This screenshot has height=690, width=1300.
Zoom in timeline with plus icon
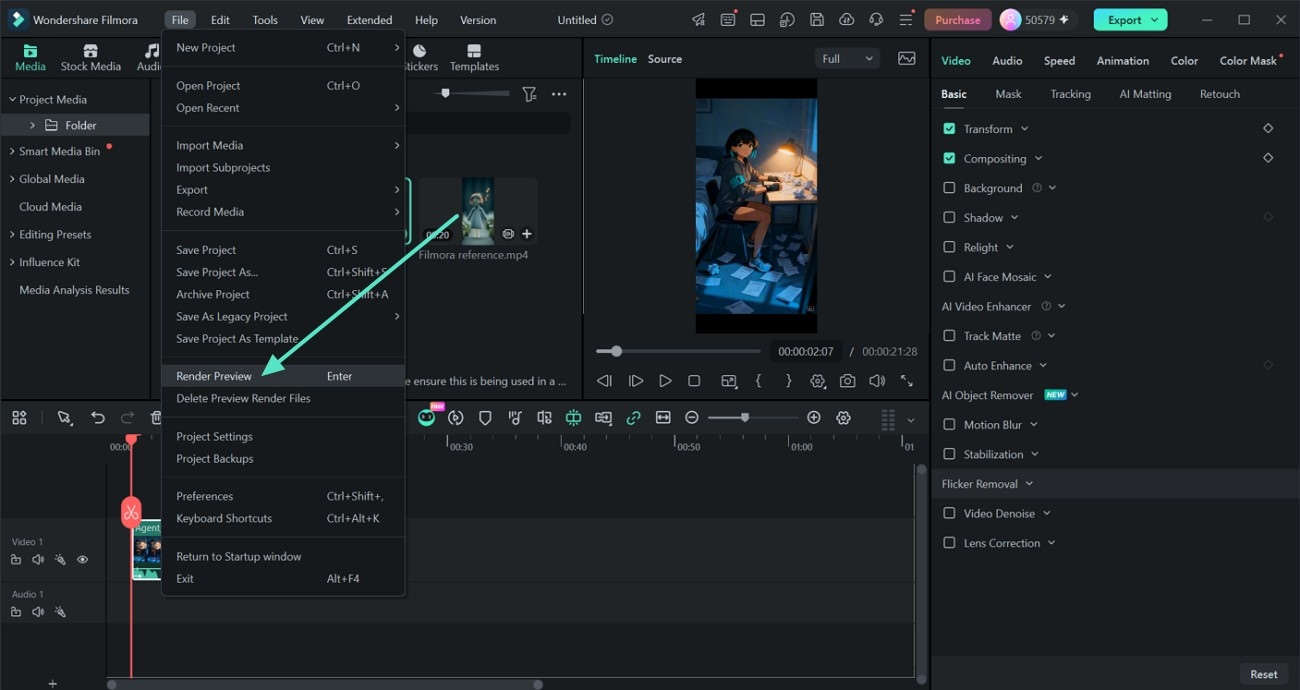(814, 418)
